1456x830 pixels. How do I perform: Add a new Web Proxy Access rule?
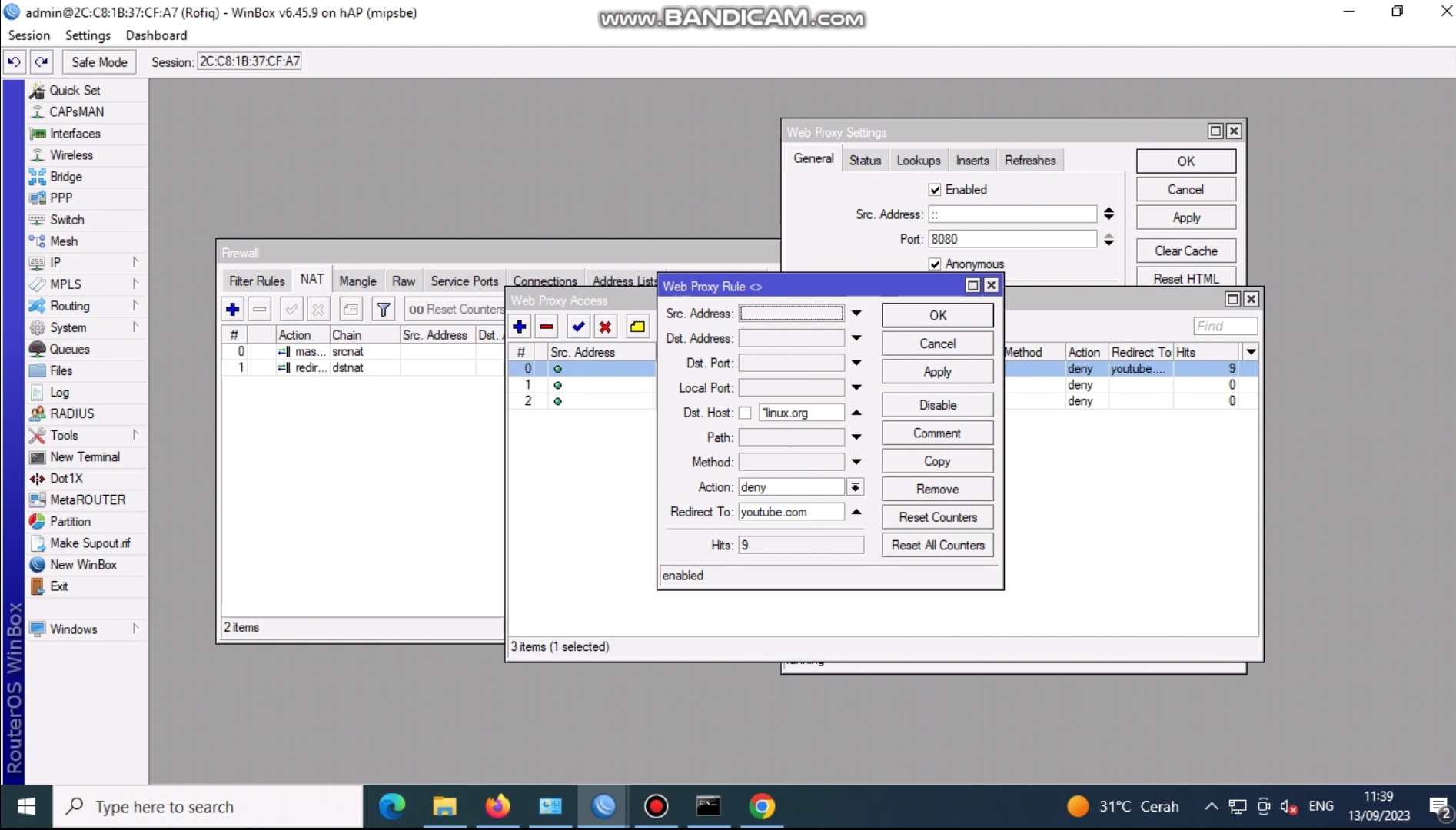click(x=520, y=327)
